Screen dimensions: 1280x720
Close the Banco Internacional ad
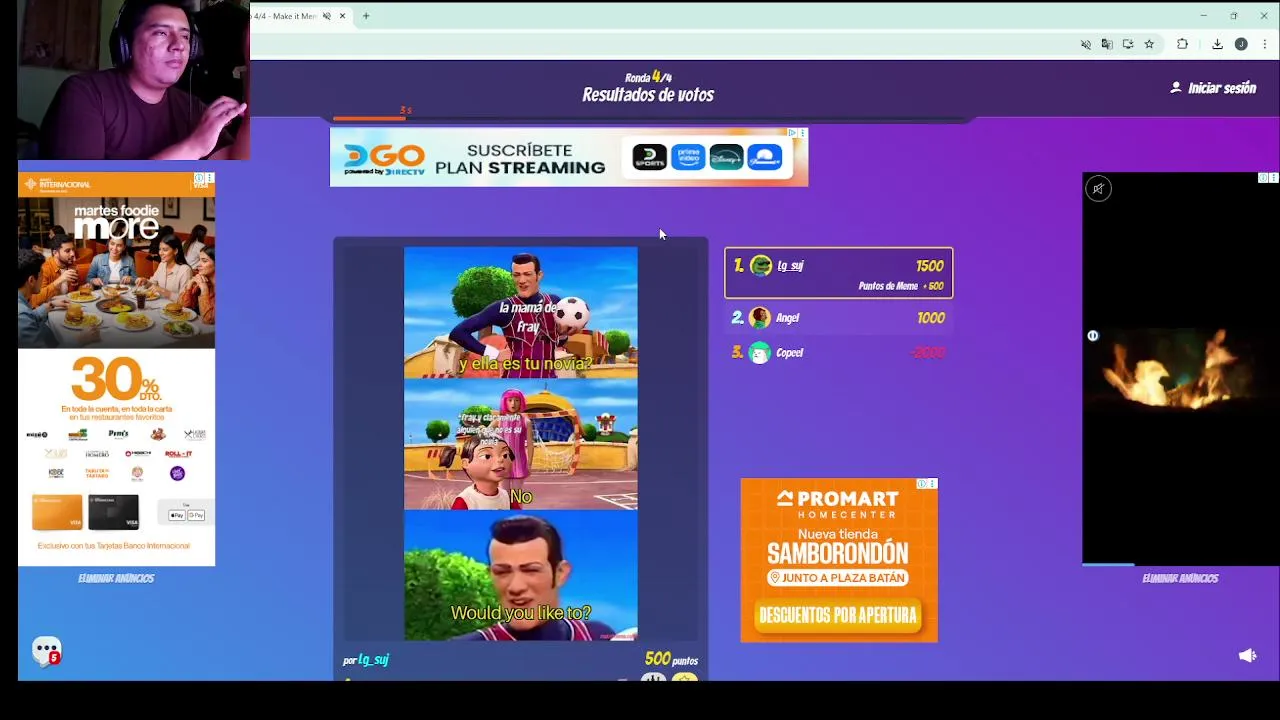(x=209, y=178)
